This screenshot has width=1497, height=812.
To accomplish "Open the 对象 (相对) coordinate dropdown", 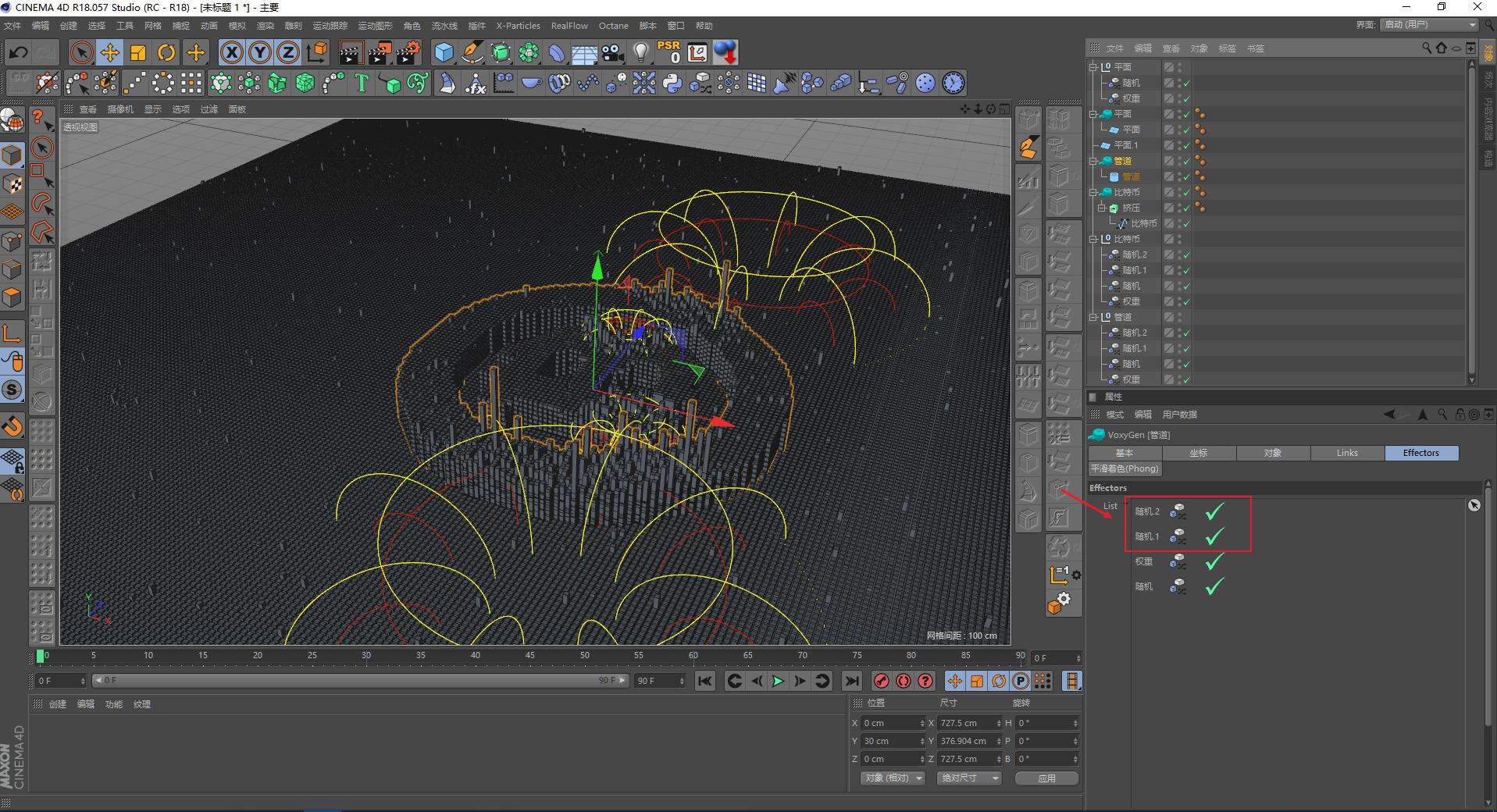I will (893, 778).
